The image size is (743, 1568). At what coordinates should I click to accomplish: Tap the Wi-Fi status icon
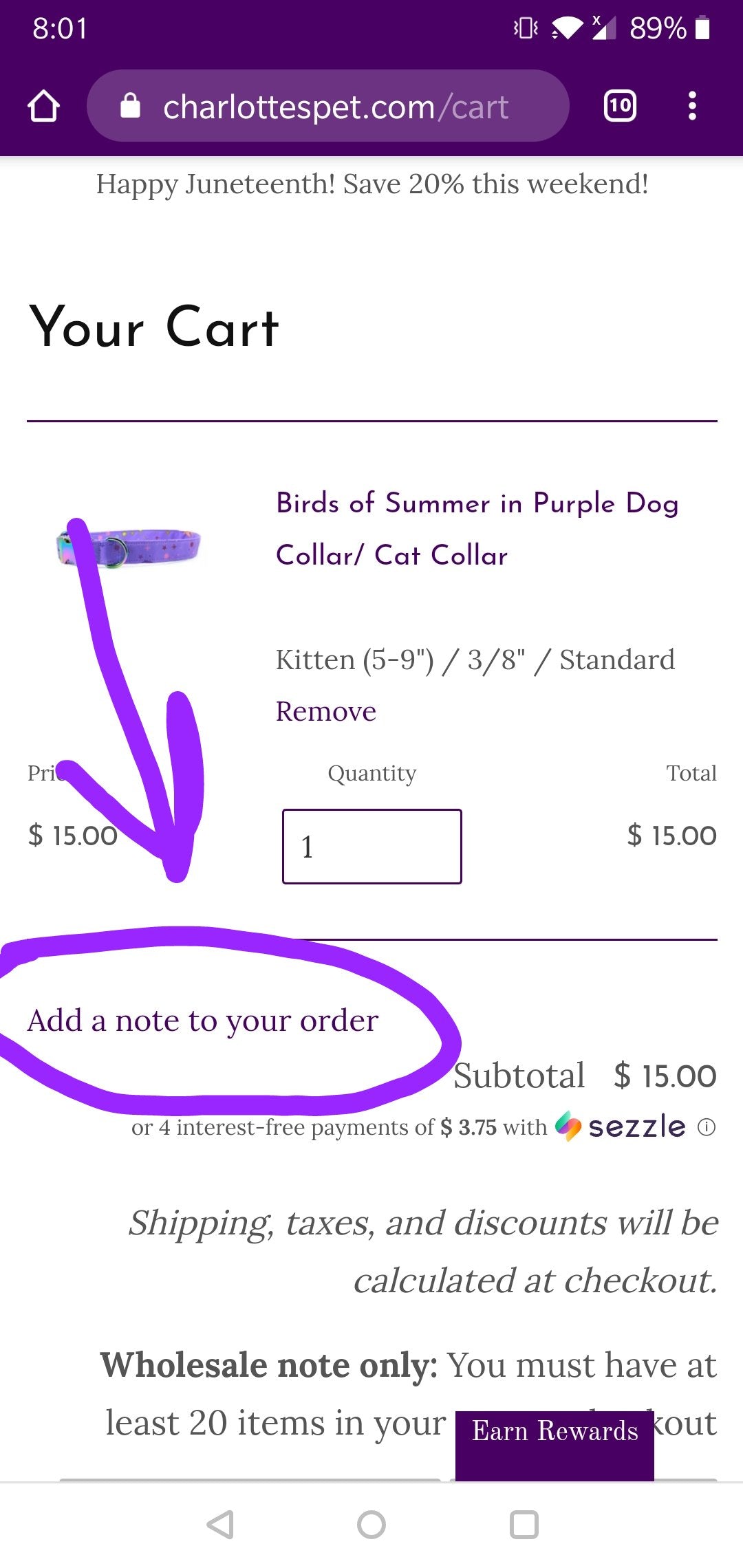coord(566,29)
